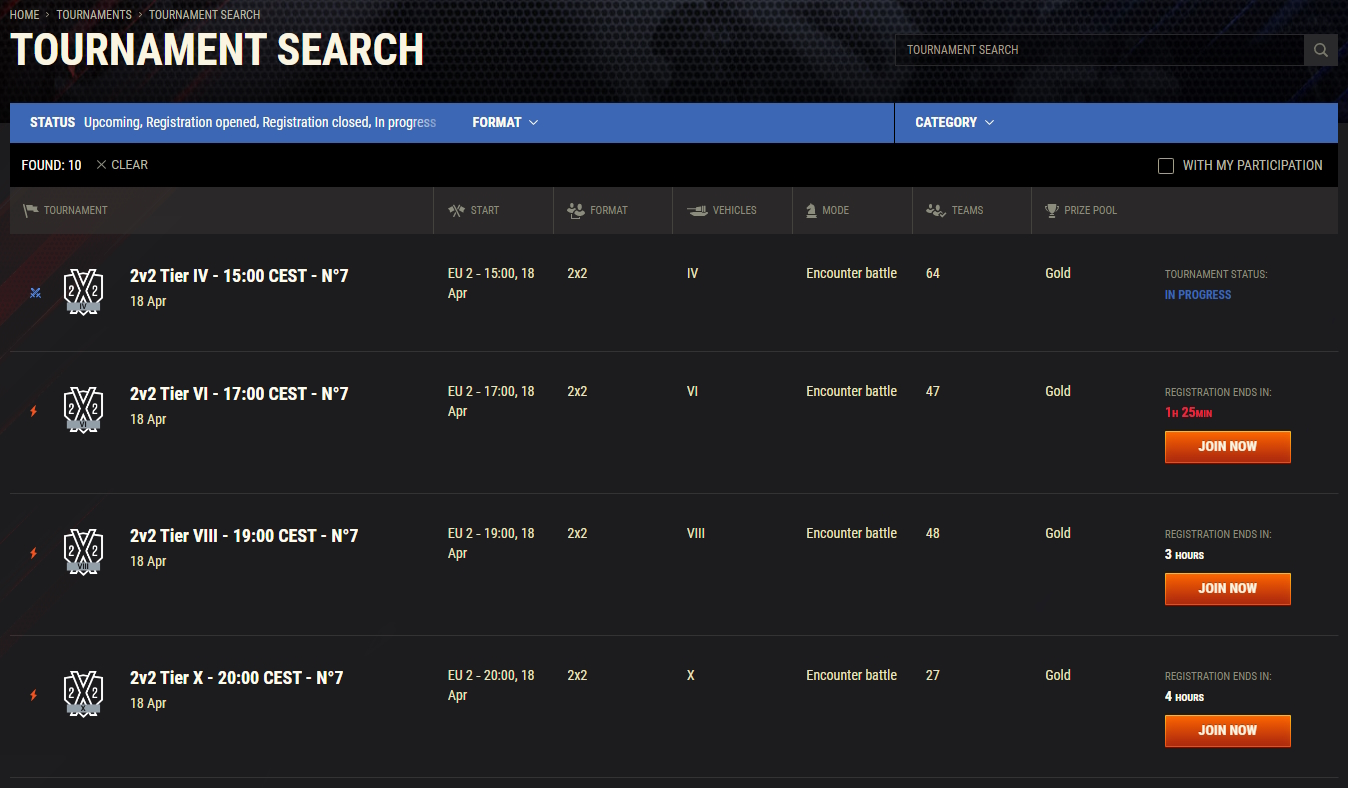
Task: Expand the Format filter dropdown
Action: coord(505,122)
